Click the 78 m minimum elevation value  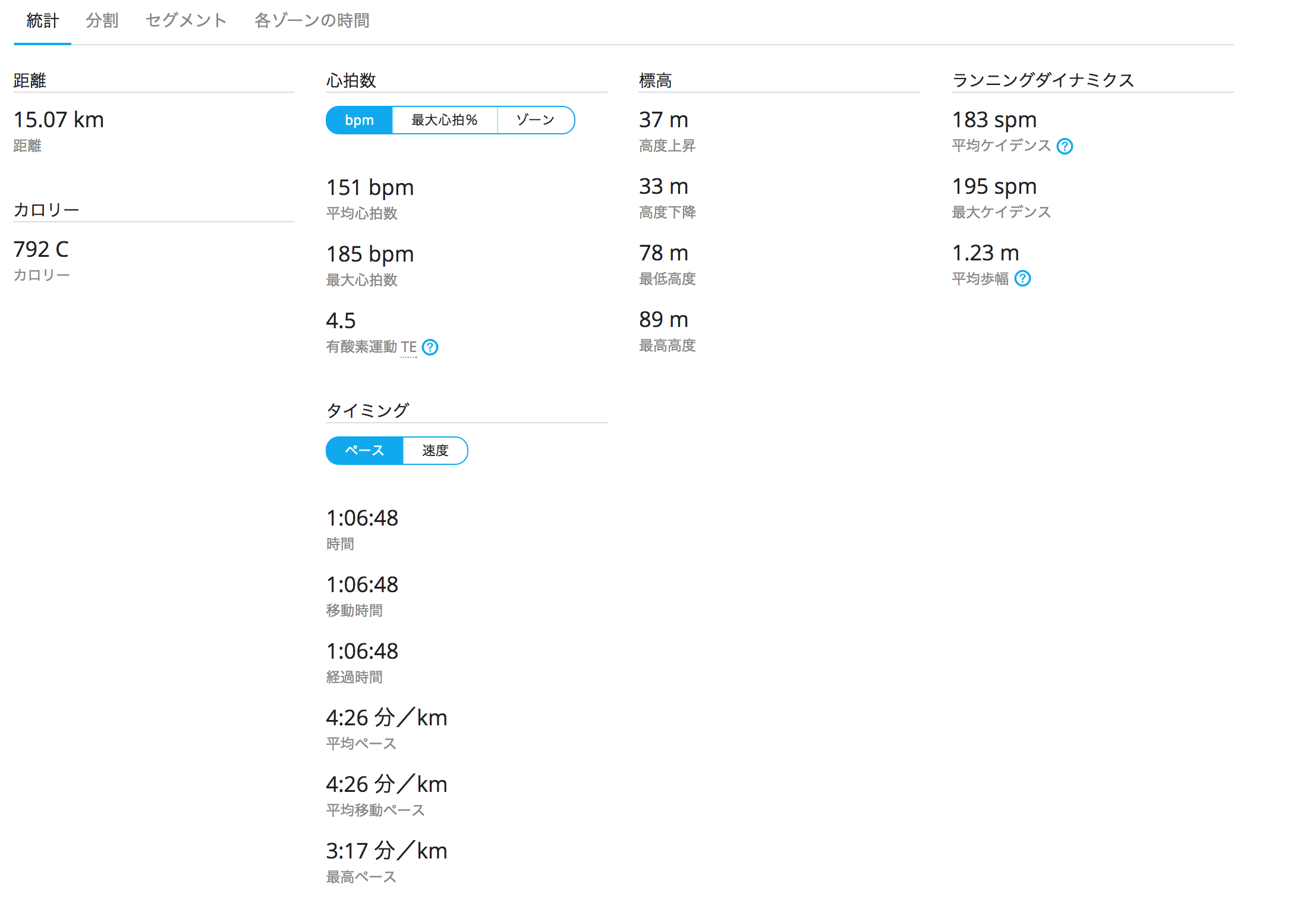[663, 253]
